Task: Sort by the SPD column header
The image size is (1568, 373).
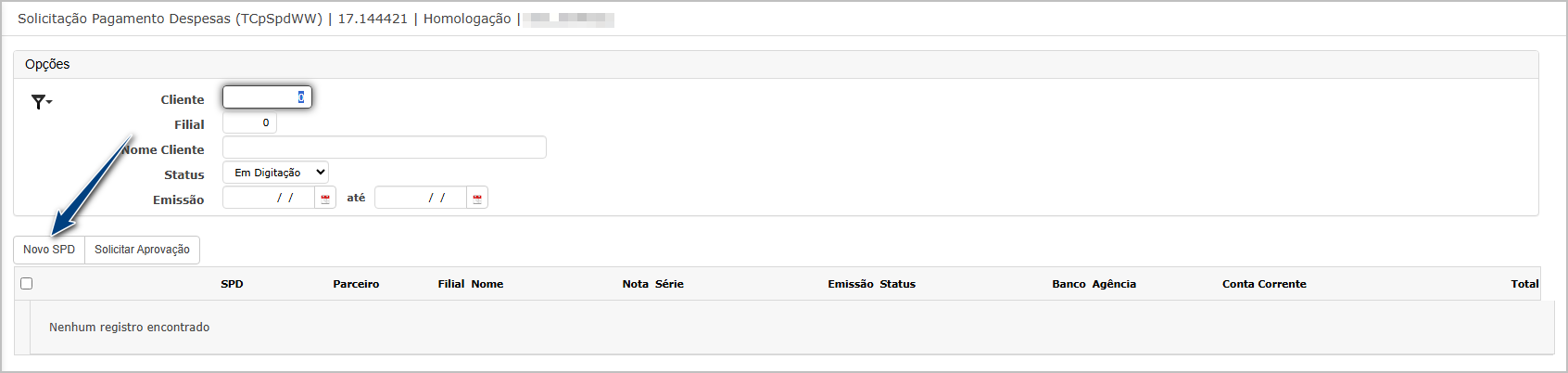Action: click(x=232, y=284)
